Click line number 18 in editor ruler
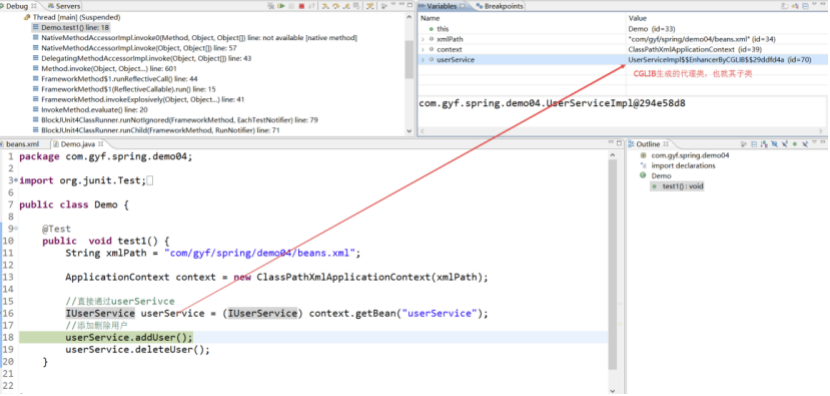 click(7, 338)
